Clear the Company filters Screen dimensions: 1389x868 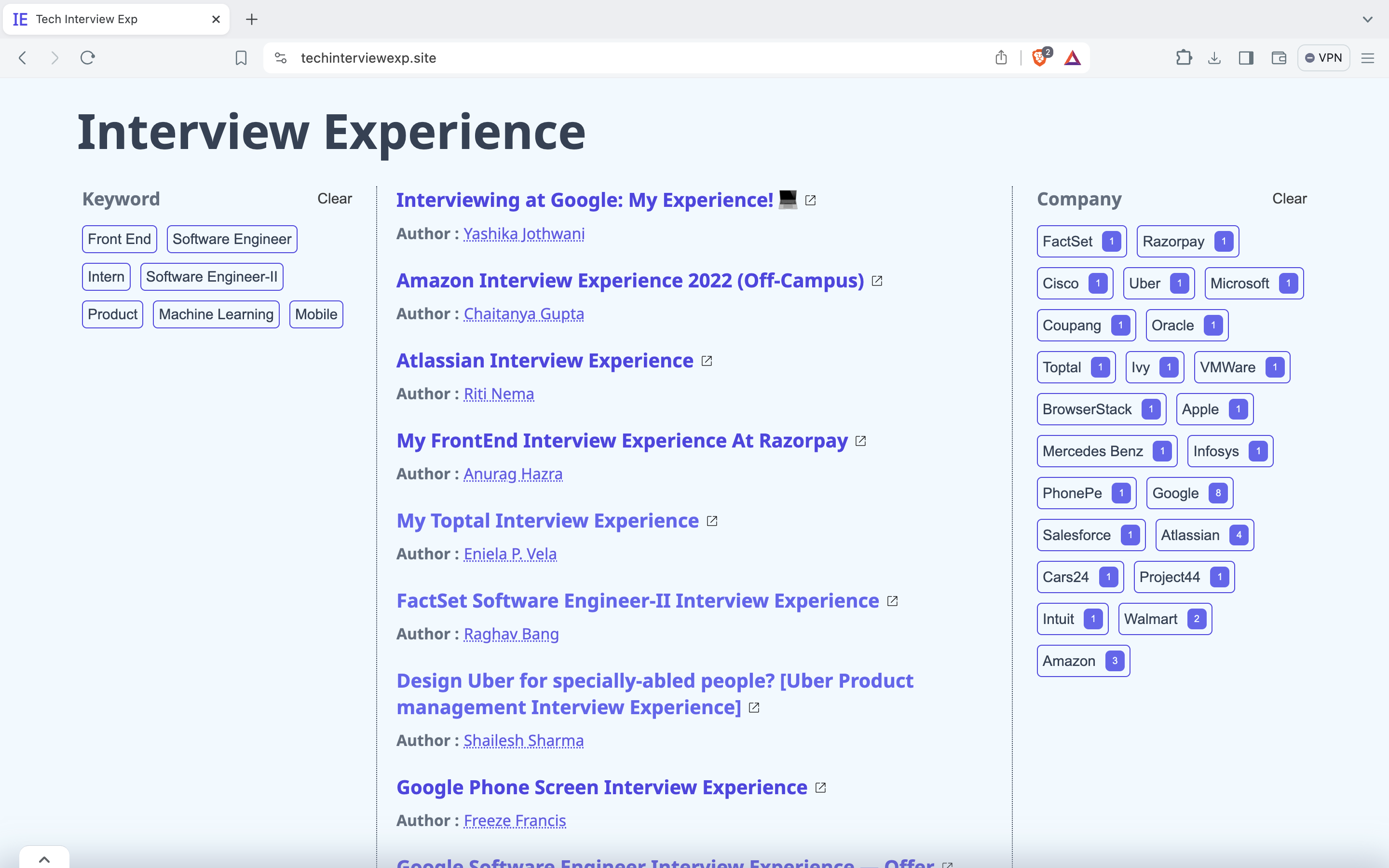point(1289,199)
